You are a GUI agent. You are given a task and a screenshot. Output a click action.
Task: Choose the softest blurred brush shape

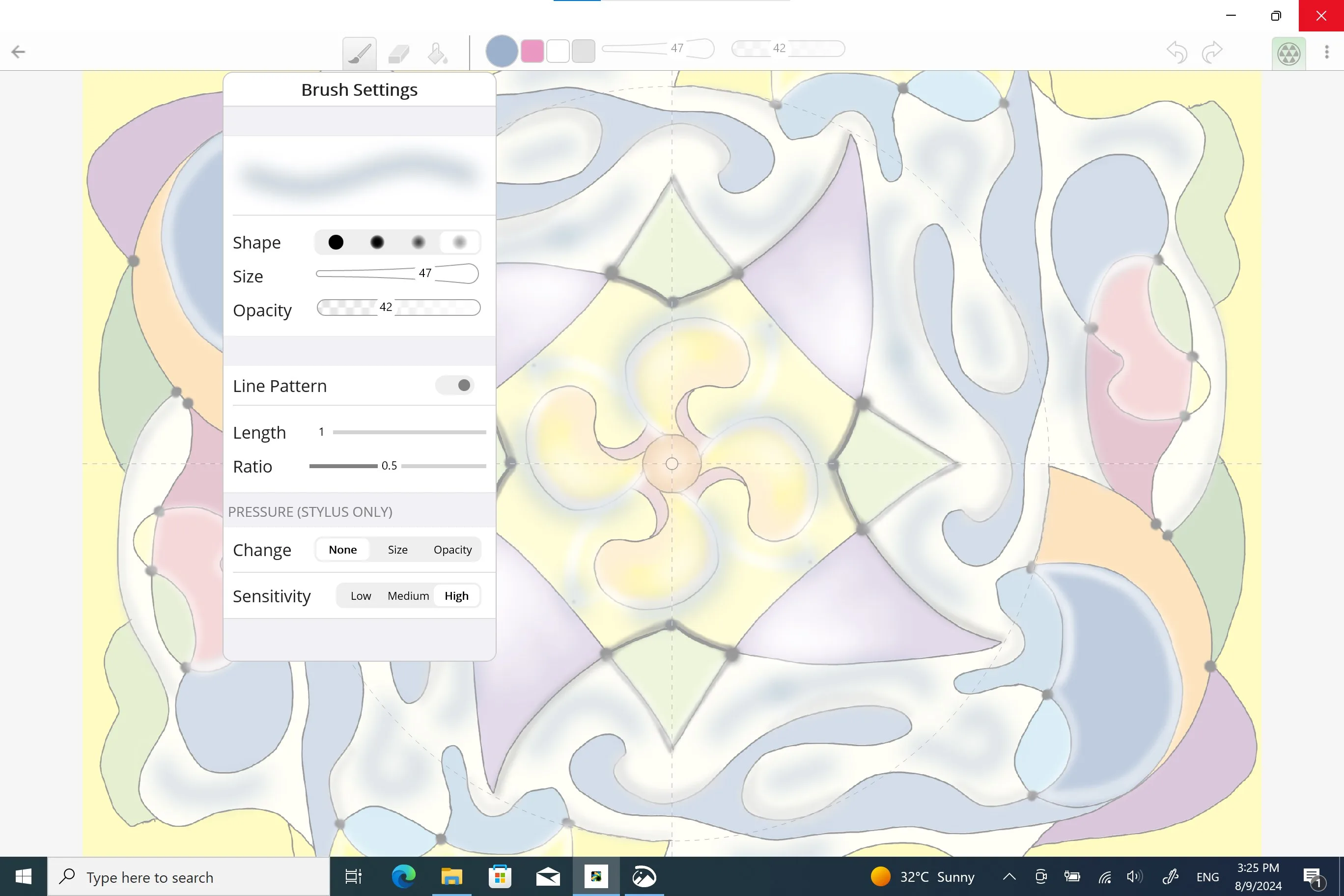click(x=459, y=242)
